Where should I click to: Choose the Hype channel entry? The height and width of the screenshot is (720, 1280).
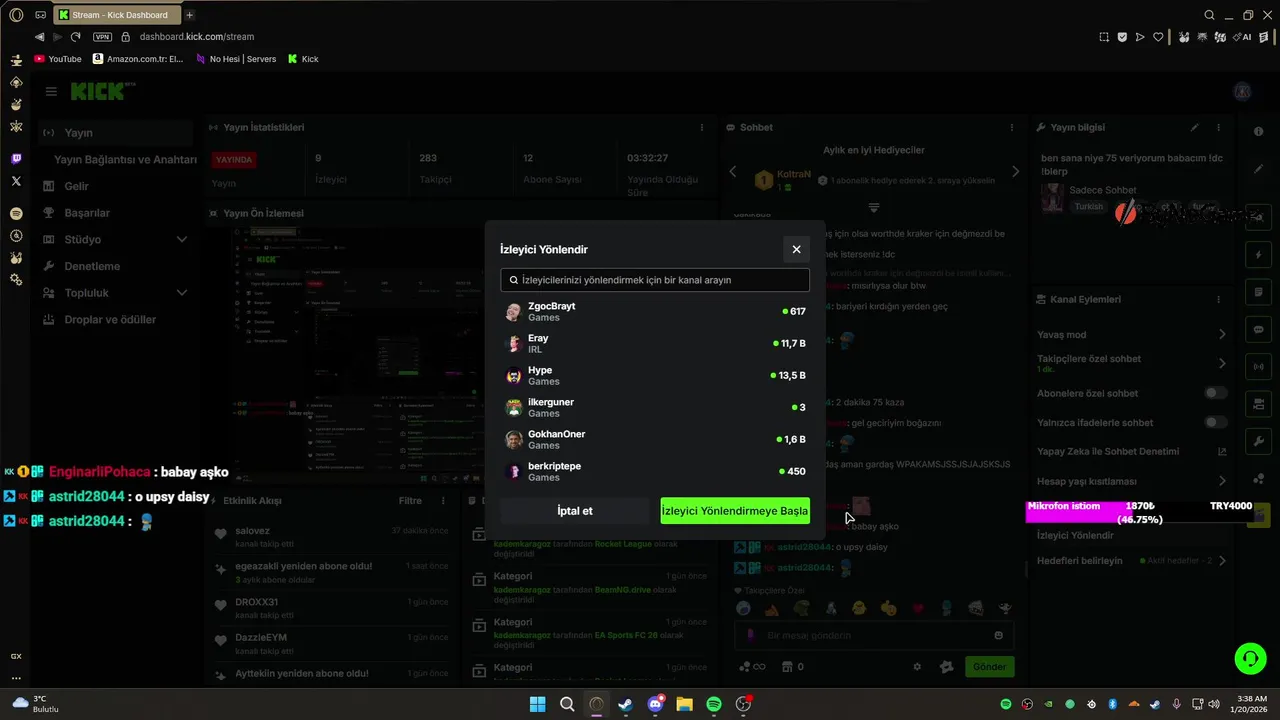(x=655, y=376)
